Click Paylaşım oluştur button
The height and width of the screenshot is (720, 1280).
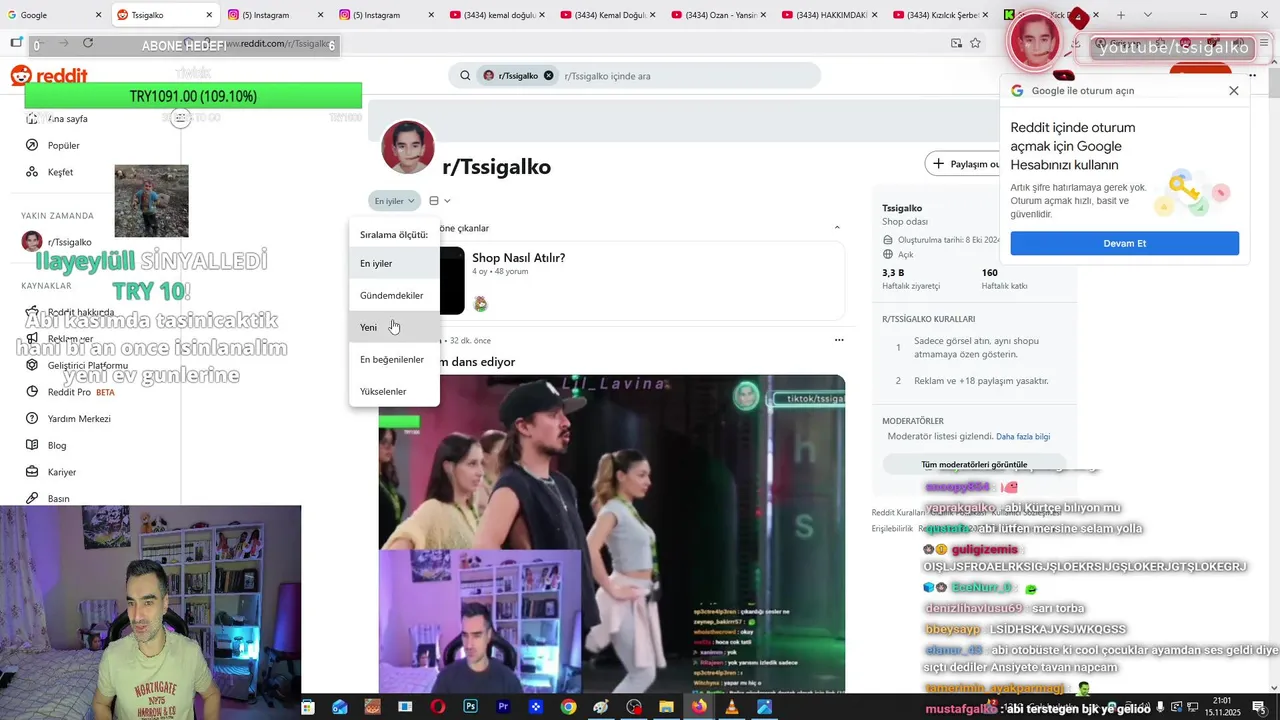pos(965,164)
